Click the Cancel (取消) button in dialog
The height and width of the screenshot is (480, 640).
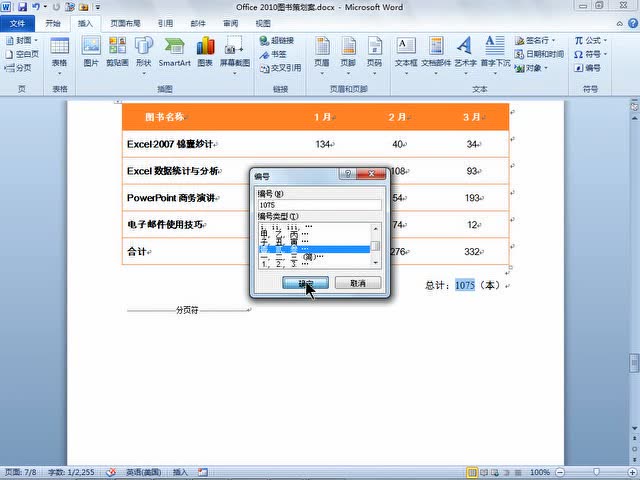click(358, 283)
